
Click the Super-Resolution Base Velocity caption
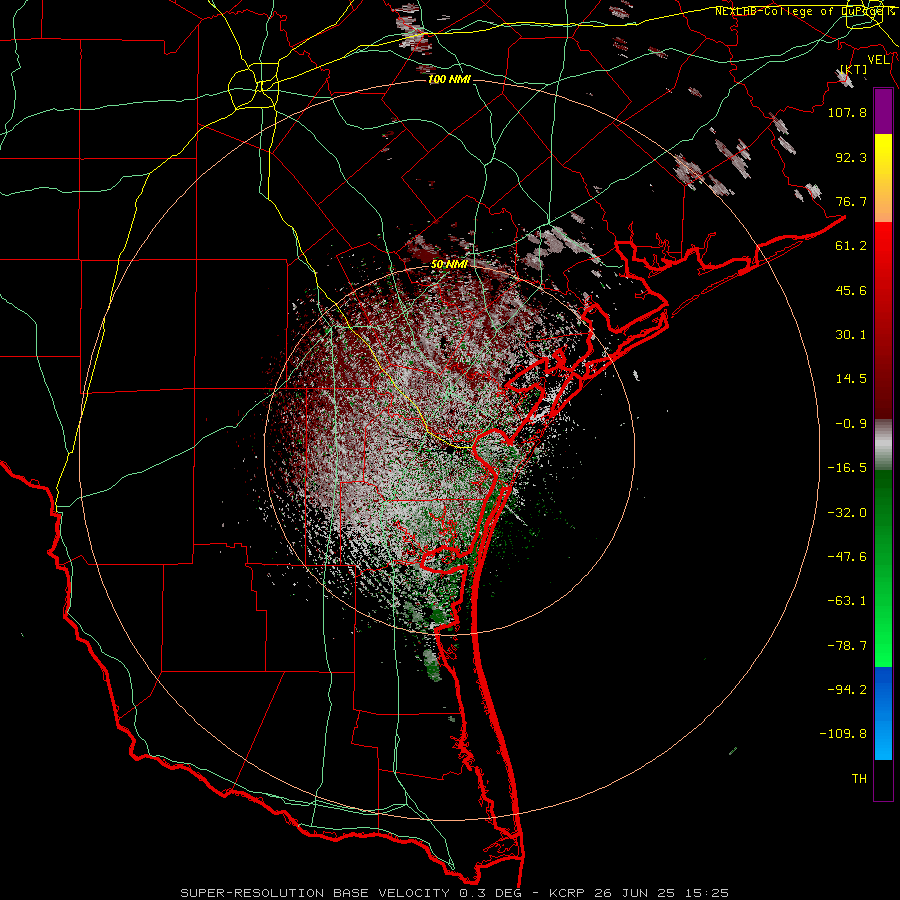(455, 893)
